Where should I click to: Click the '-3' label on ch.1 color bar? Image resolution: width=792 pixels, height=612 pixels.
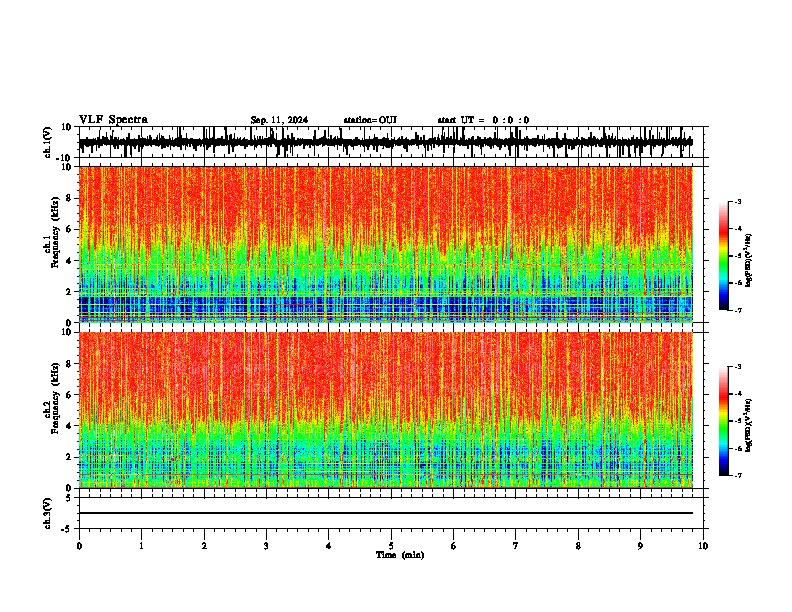(737, 201)
